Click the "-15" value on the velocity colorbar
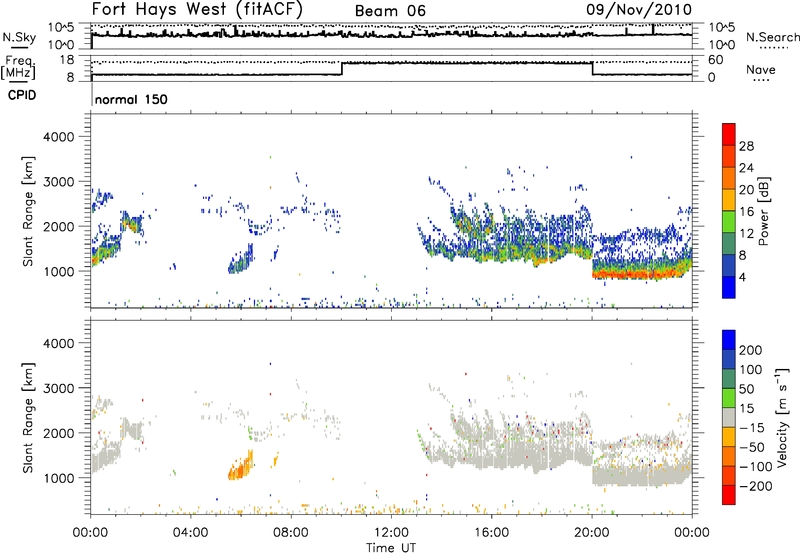Image resolution: width=800 pixels, height=554 pixels. (x=752, y=428)
